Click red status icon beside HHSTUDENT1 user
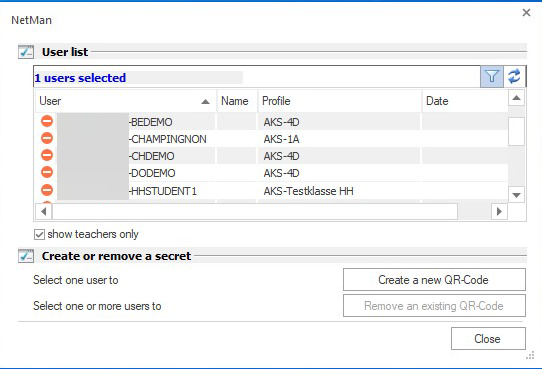The width and height of the screenshot is (542, 369). [x=47, y=190]
